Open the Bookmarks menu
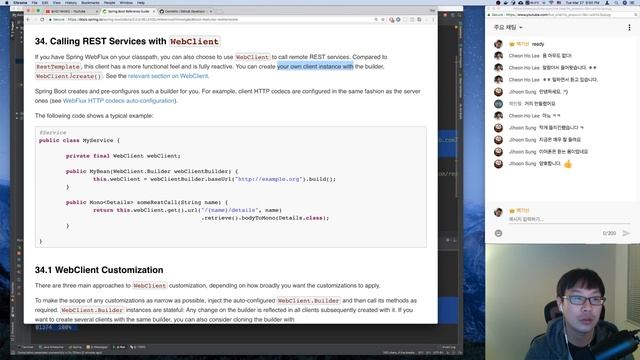640x360 pixels. click(90, 2)
